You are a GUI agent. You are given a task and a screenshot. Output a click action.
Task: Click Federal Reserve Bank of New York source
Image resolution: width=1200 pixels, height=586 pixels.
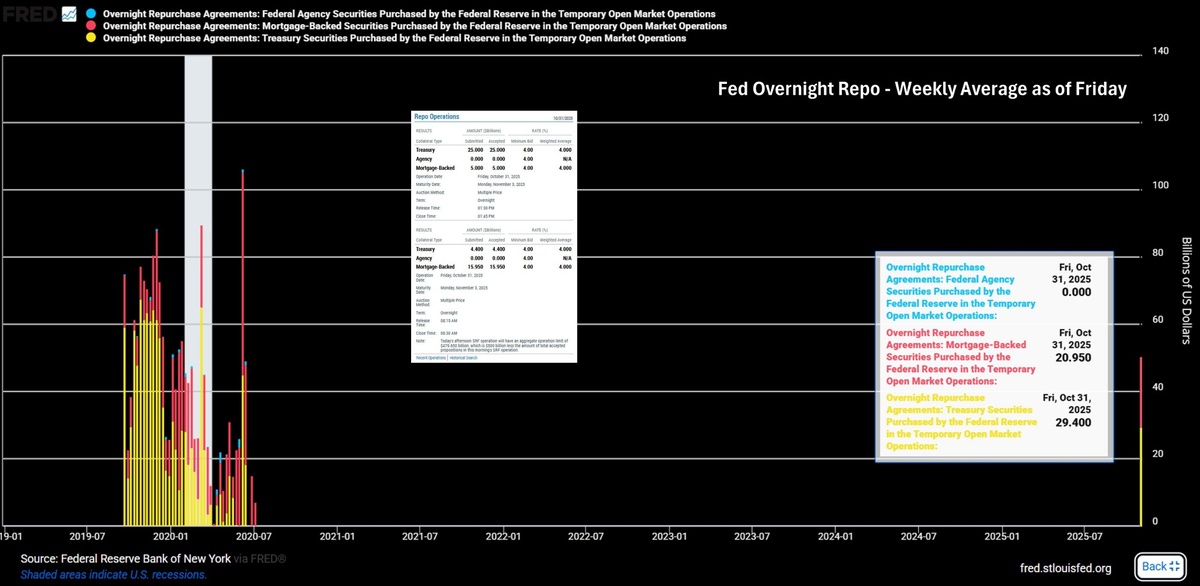point(146,558)
